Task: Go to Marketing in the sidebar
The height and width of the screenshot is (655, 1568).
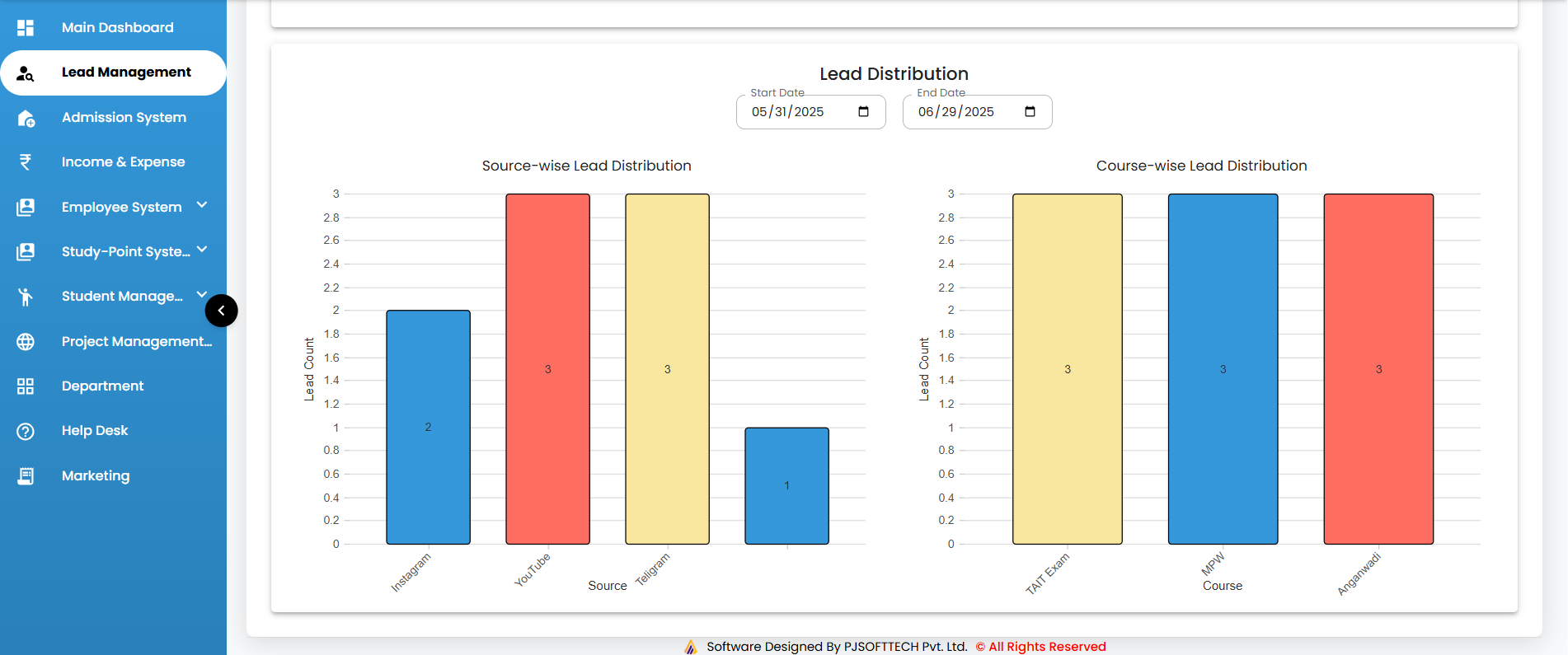Action: click(x=96, y=476)
